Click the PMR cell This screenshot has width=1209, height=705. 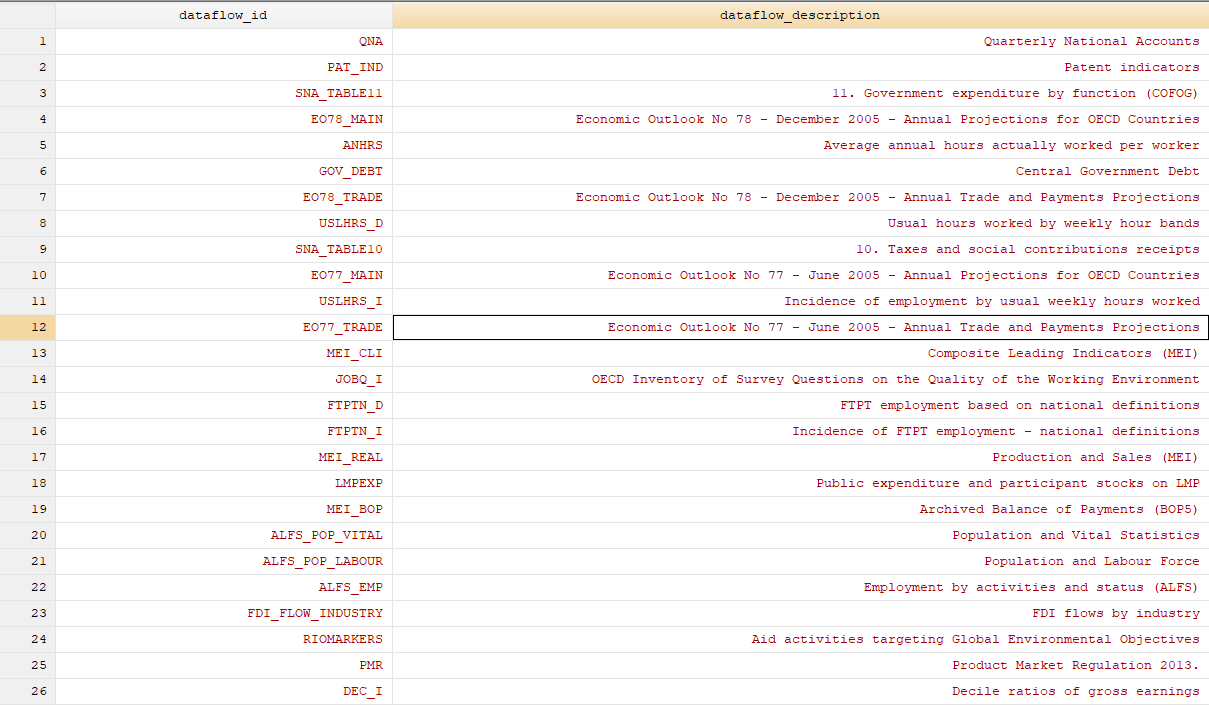tap(223, 665)
